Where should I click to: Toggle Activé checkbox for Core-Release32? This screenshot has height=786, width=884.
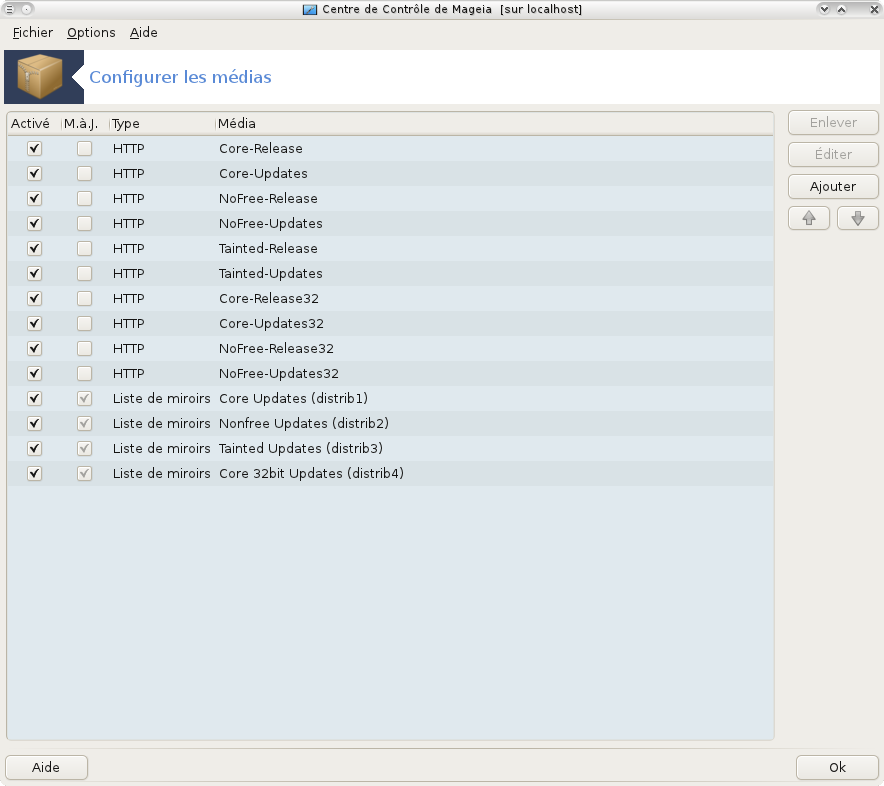tap(34, 298)
